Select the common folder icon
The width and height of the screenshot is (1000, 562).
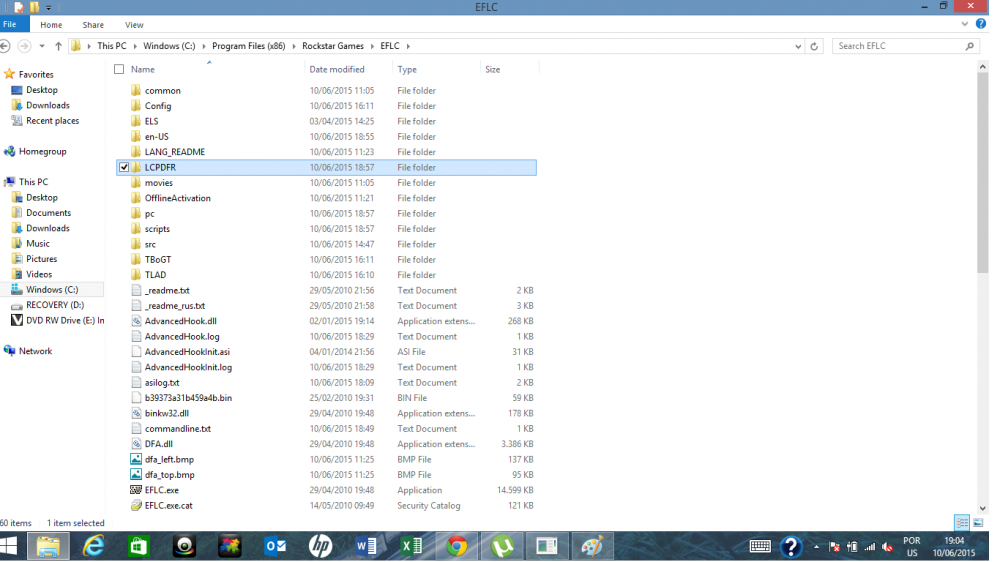pos(136,90)
